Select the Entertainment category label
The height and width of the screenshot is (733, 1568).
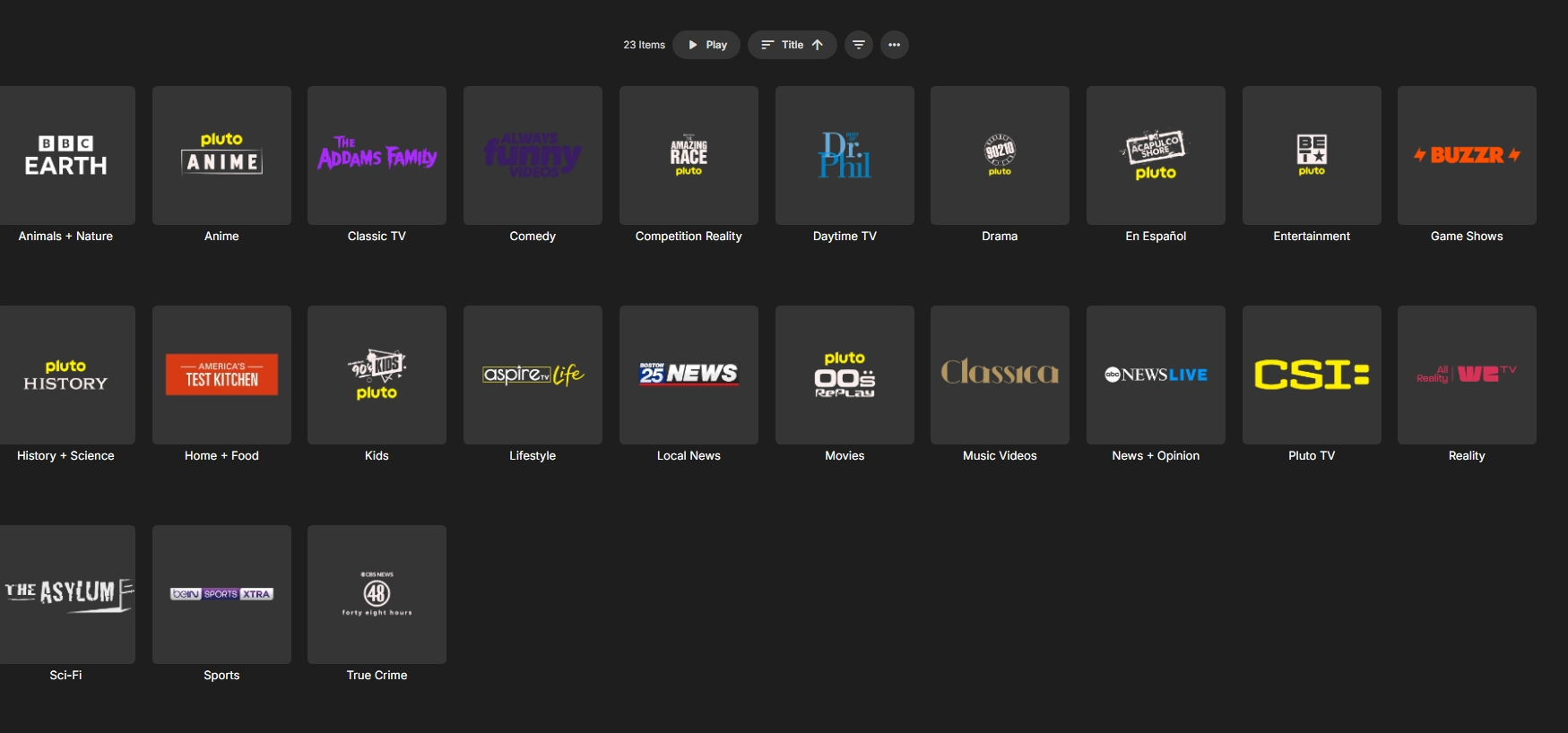point(1312,237)
